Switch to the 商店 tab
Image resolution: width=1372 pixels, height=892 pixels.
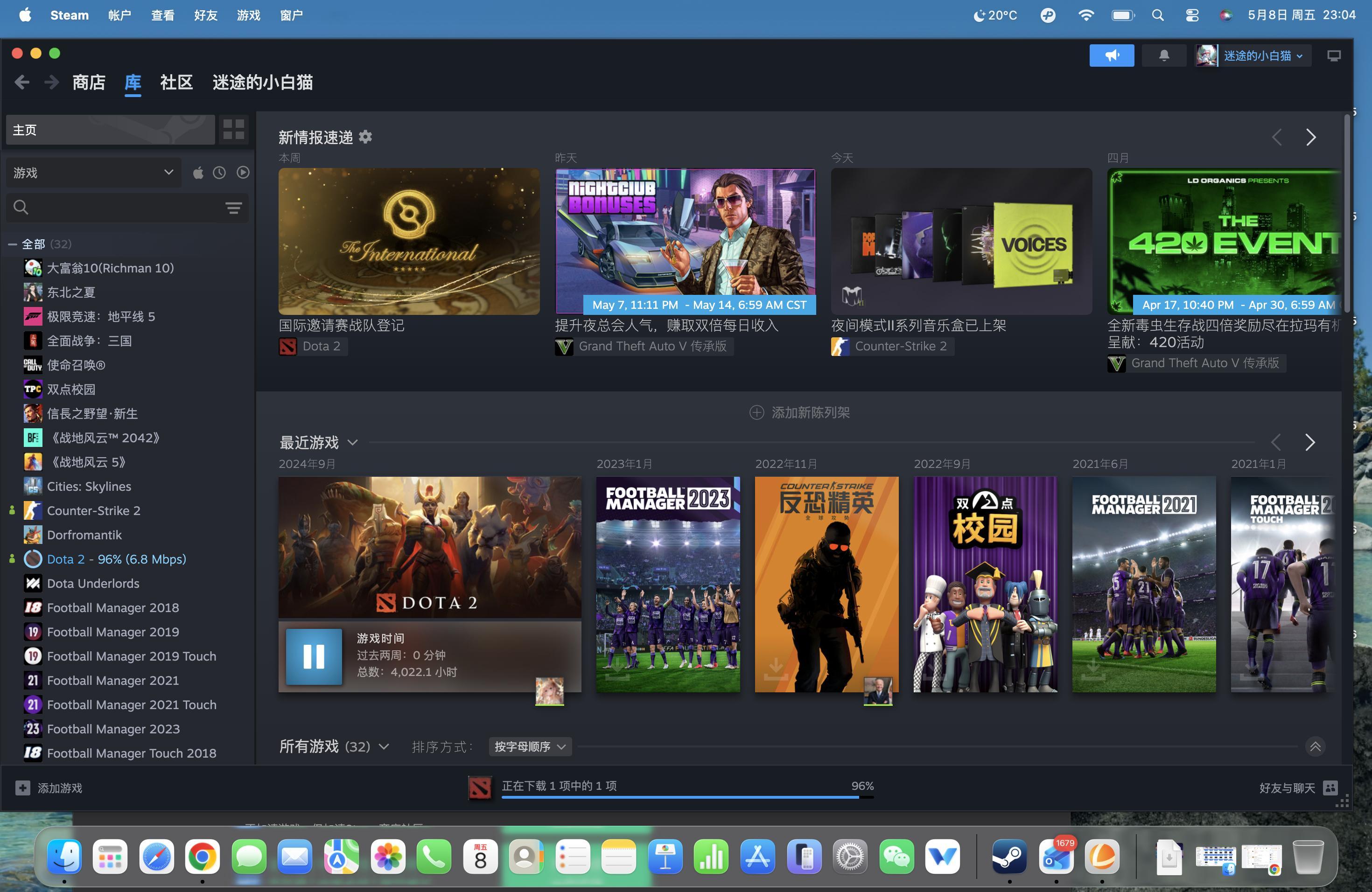(89, 83)
